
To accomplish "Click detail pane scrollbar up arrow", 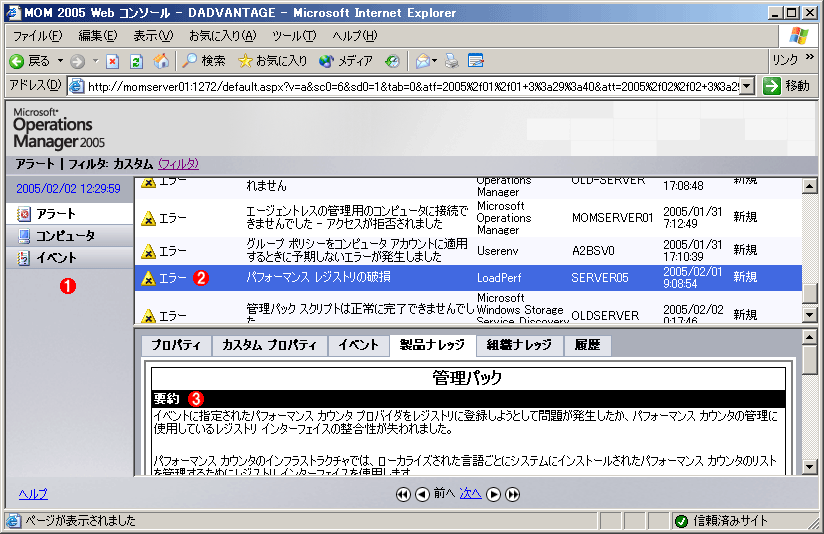I will click(810, 337).
